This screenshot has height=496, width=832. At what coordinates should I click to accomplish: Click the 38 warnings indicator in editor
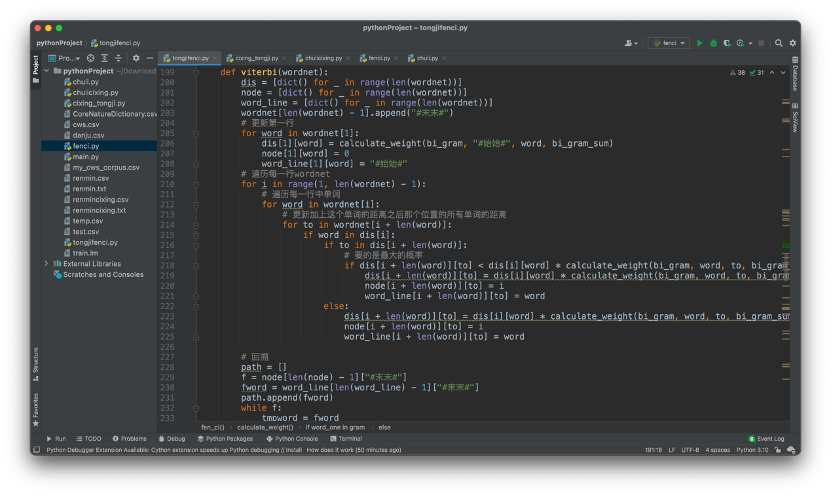738,73
